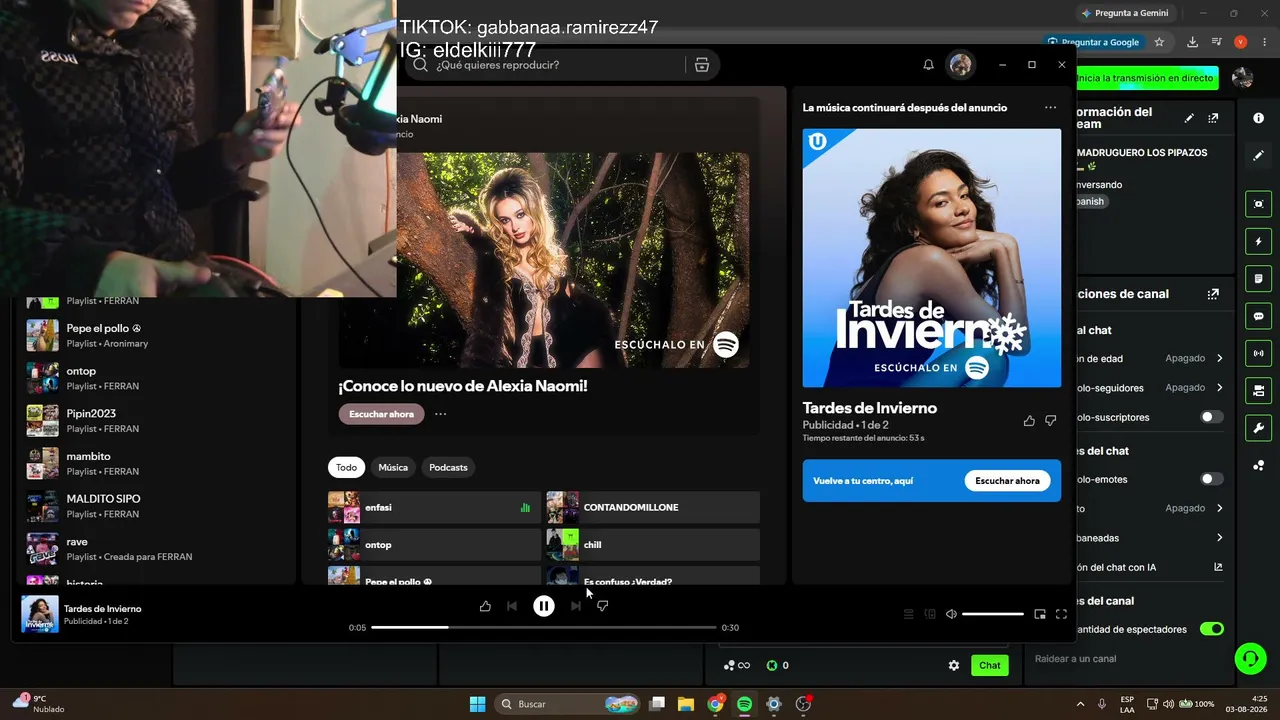Open the Pepe el pollo playlist in sidebar
This screenshot has height=720, width=1280.
point(155,335)
